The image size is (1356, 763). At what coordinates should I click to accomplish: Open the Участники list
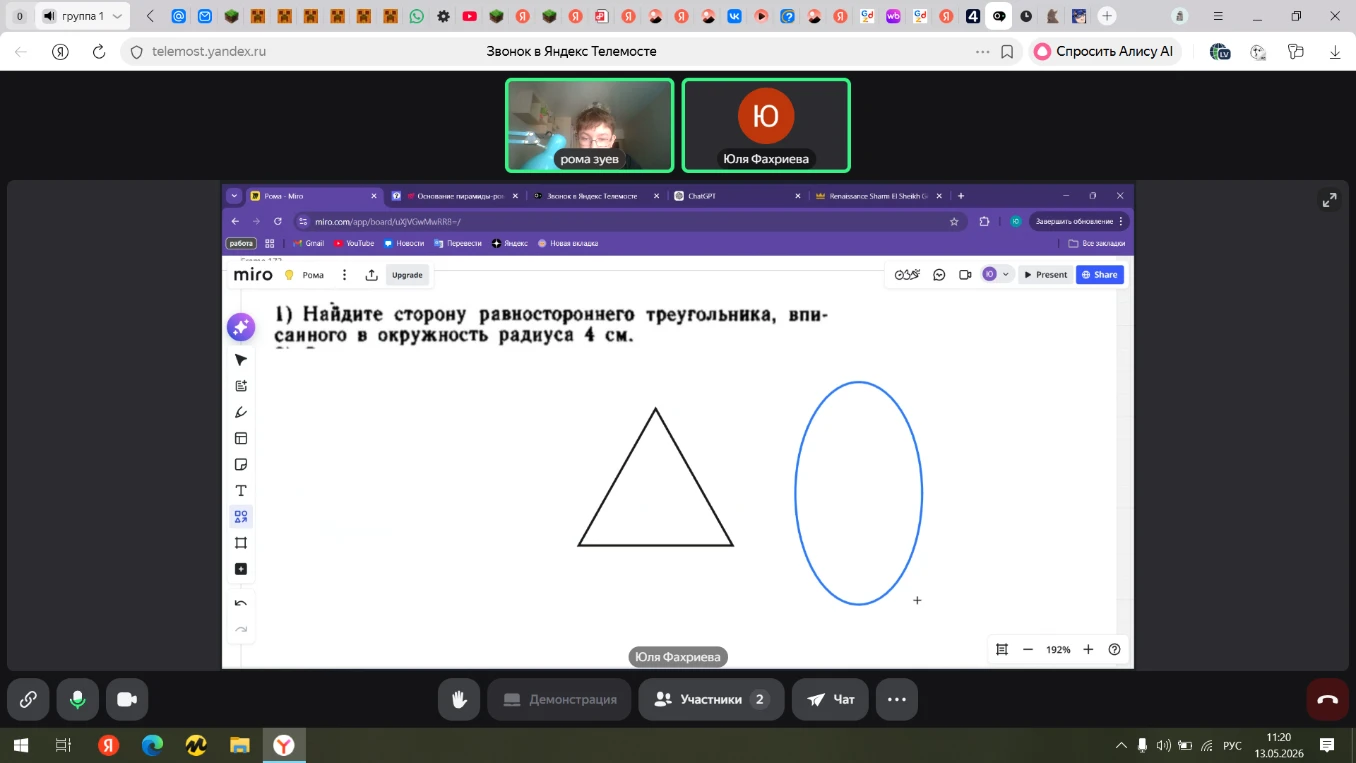(710, 699)
